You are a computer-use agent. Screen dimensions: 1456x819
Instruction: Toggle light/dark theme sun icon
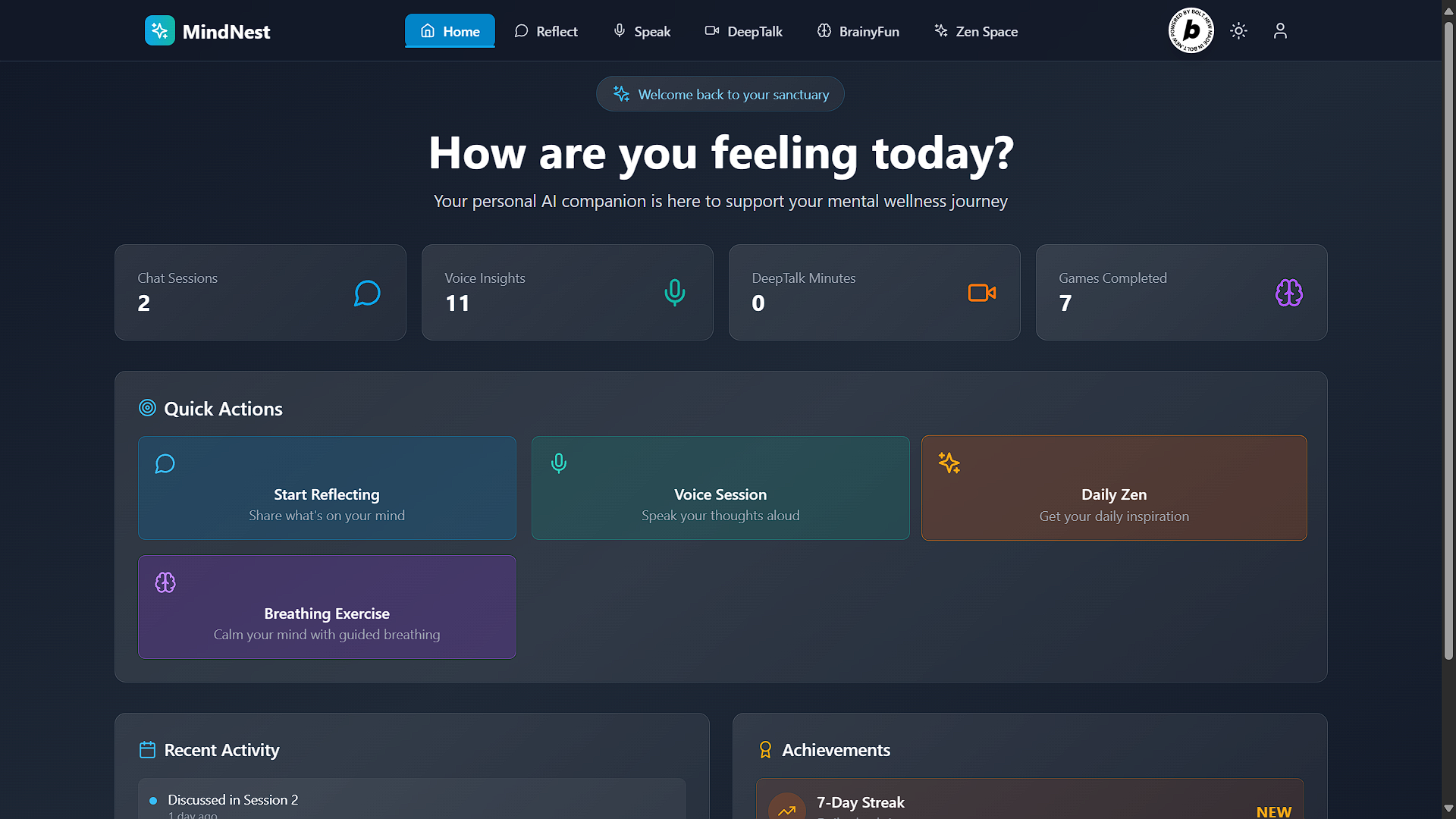pos(1238,31)
